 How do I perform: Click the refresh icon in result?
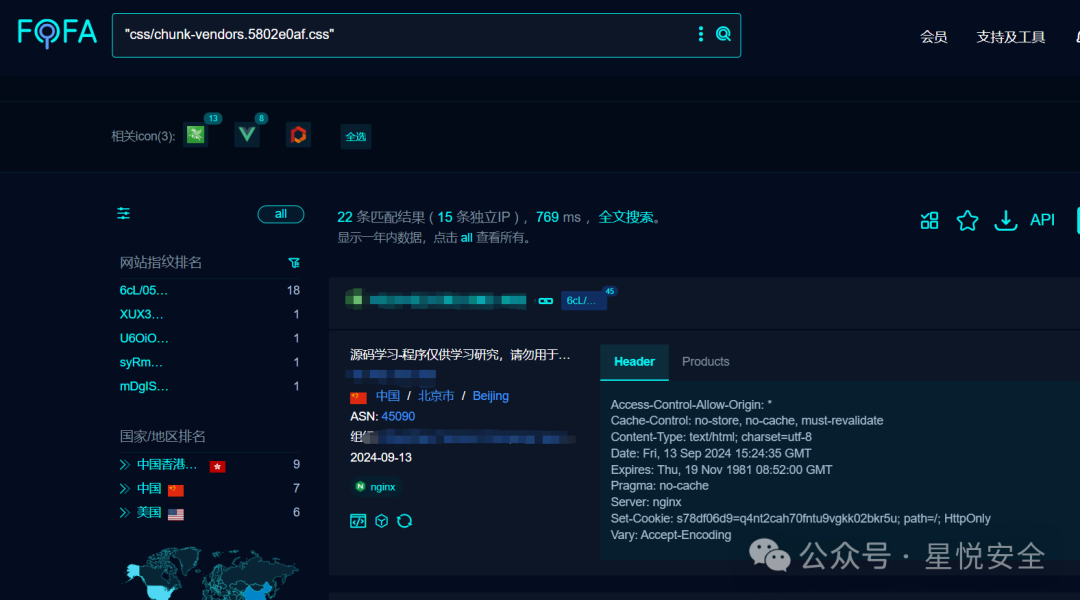tap(404, 521)
